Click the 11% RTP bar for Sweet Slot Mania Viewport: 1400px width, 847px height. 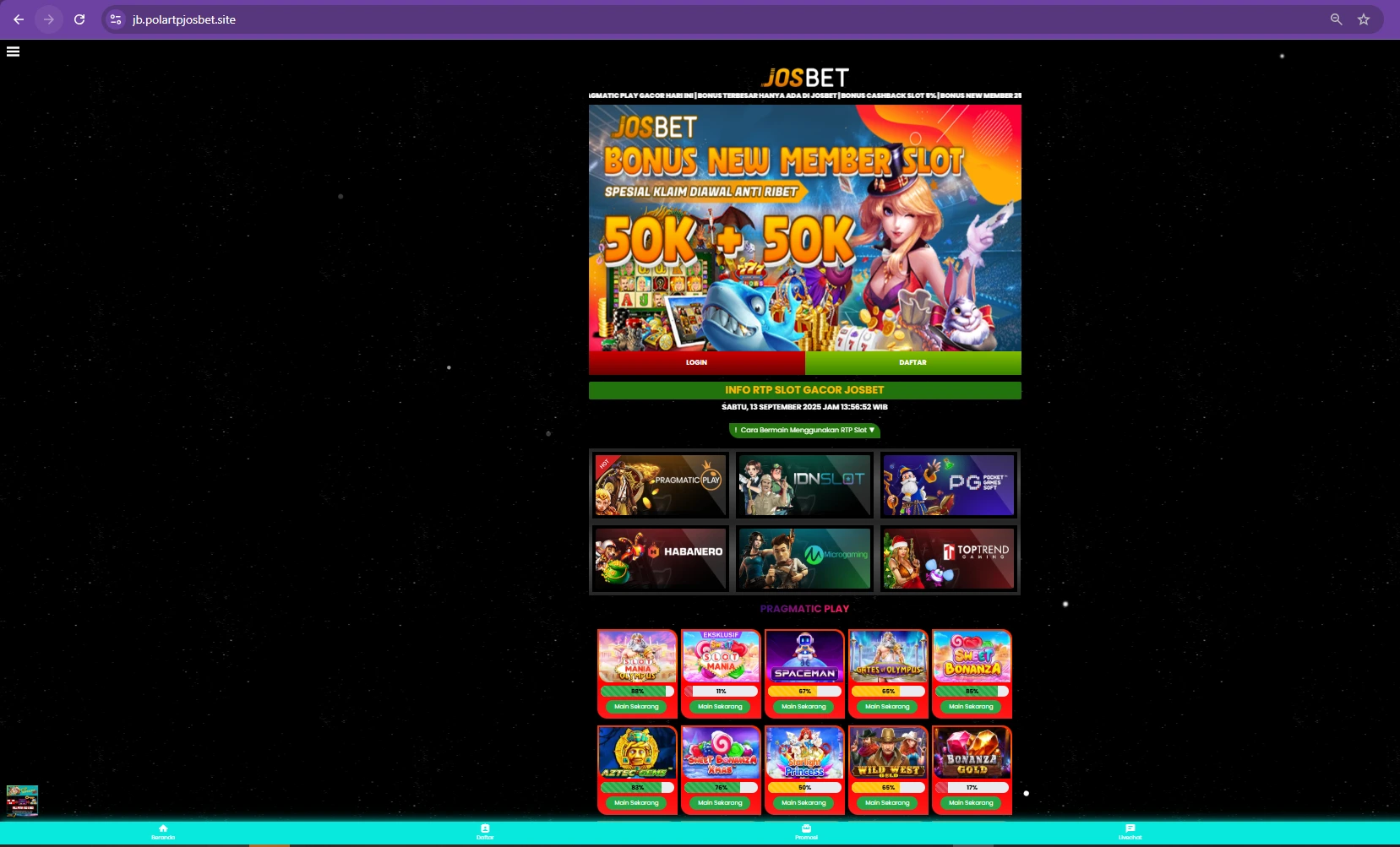[721, 692]
